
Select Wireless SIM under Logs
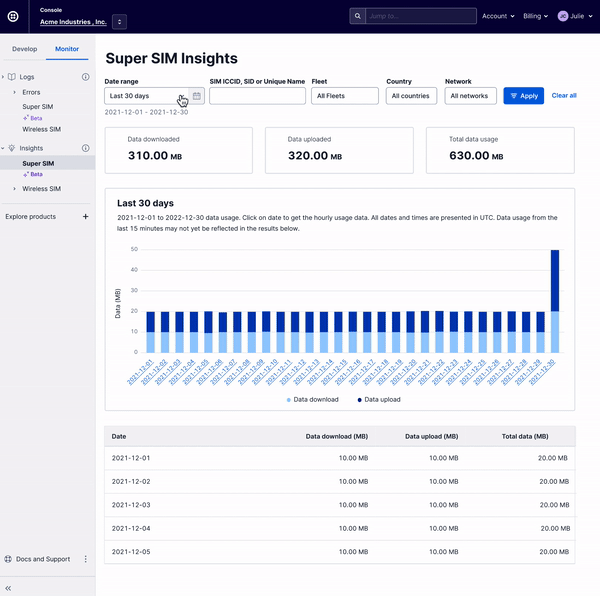pyautogui.click(x=42, y=129)
